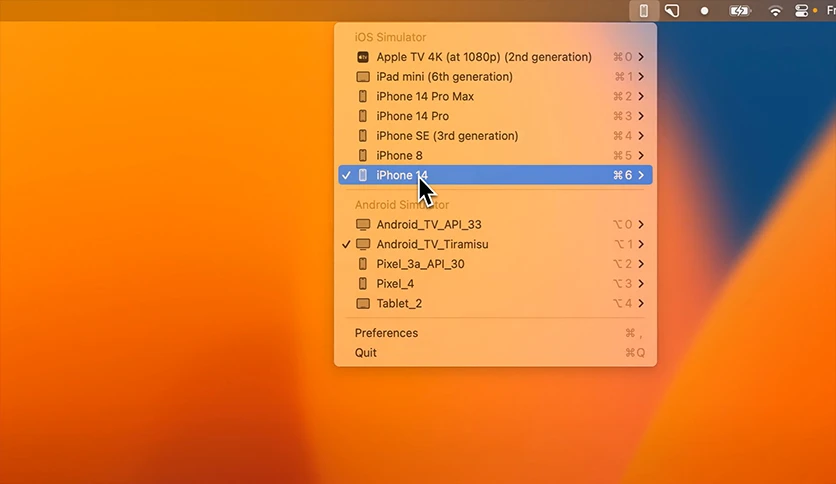Choose iPhone 14 Pro menu entry

click(x=495, y=116)
